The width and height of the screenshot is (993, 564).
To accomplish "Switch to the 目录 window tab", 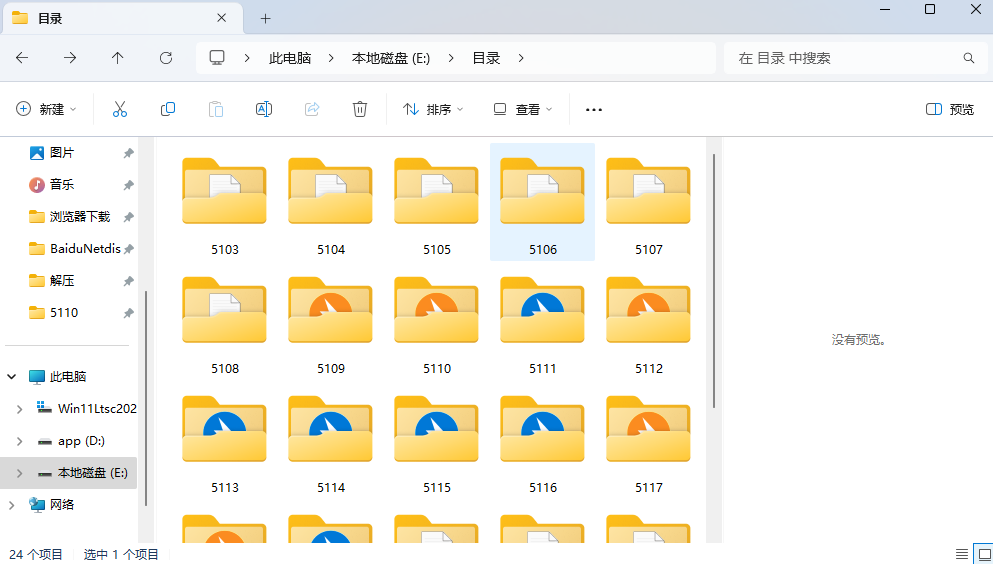I will click(123, 18).
